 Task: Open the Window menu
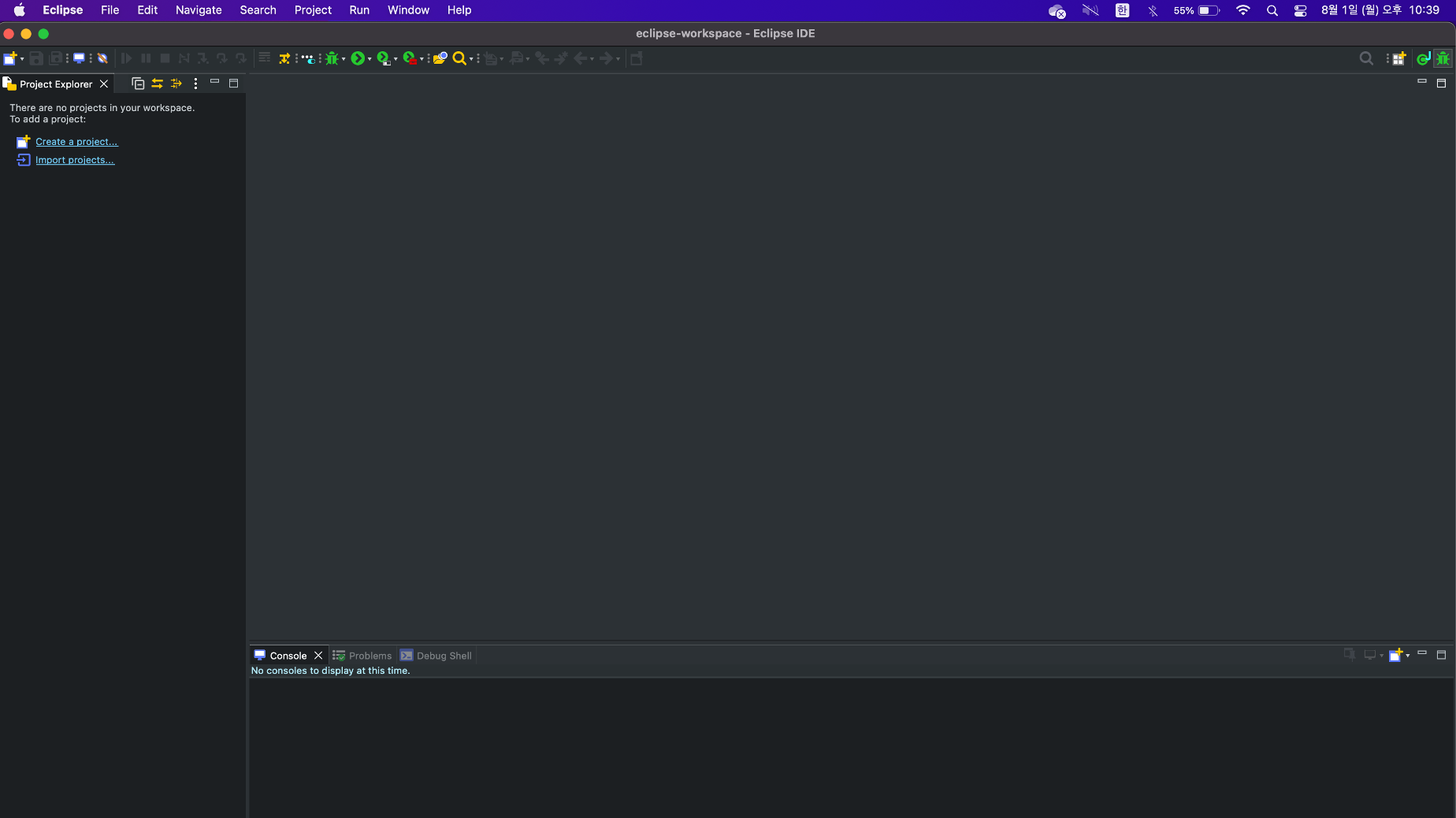point(408,10)
